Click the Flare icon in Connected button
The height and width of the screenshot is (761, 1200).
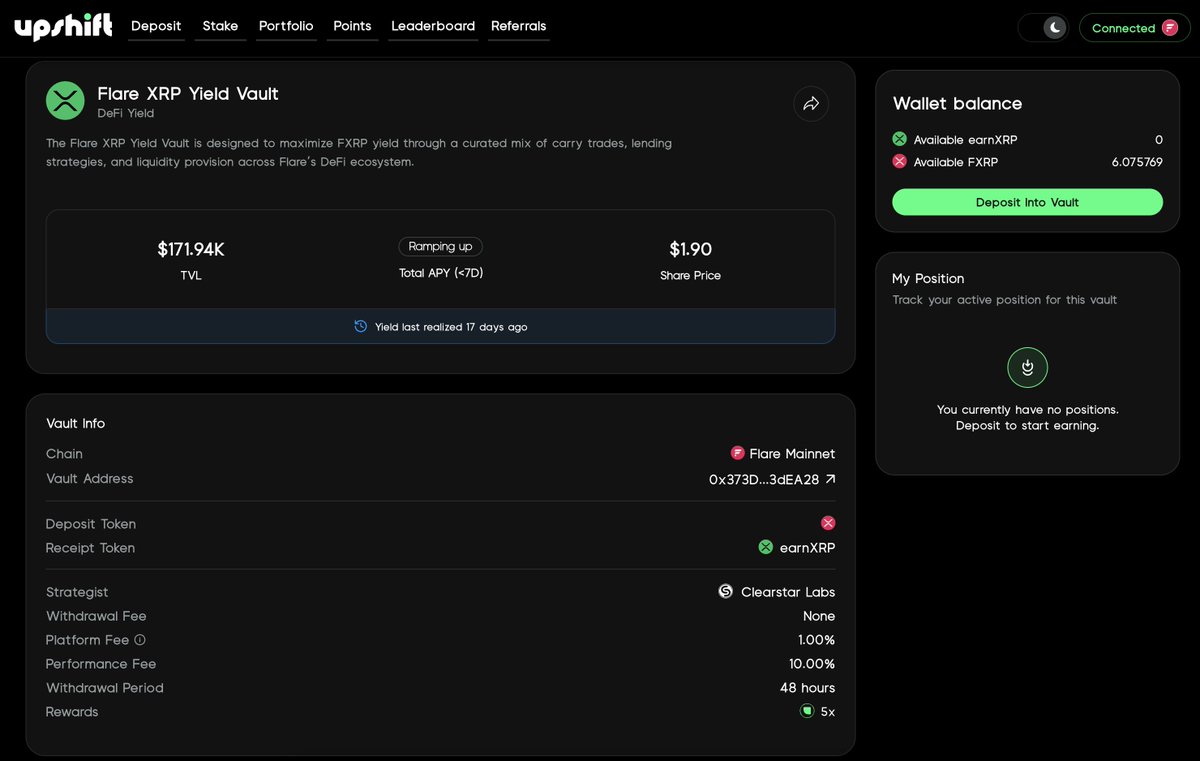[1169, 28]
